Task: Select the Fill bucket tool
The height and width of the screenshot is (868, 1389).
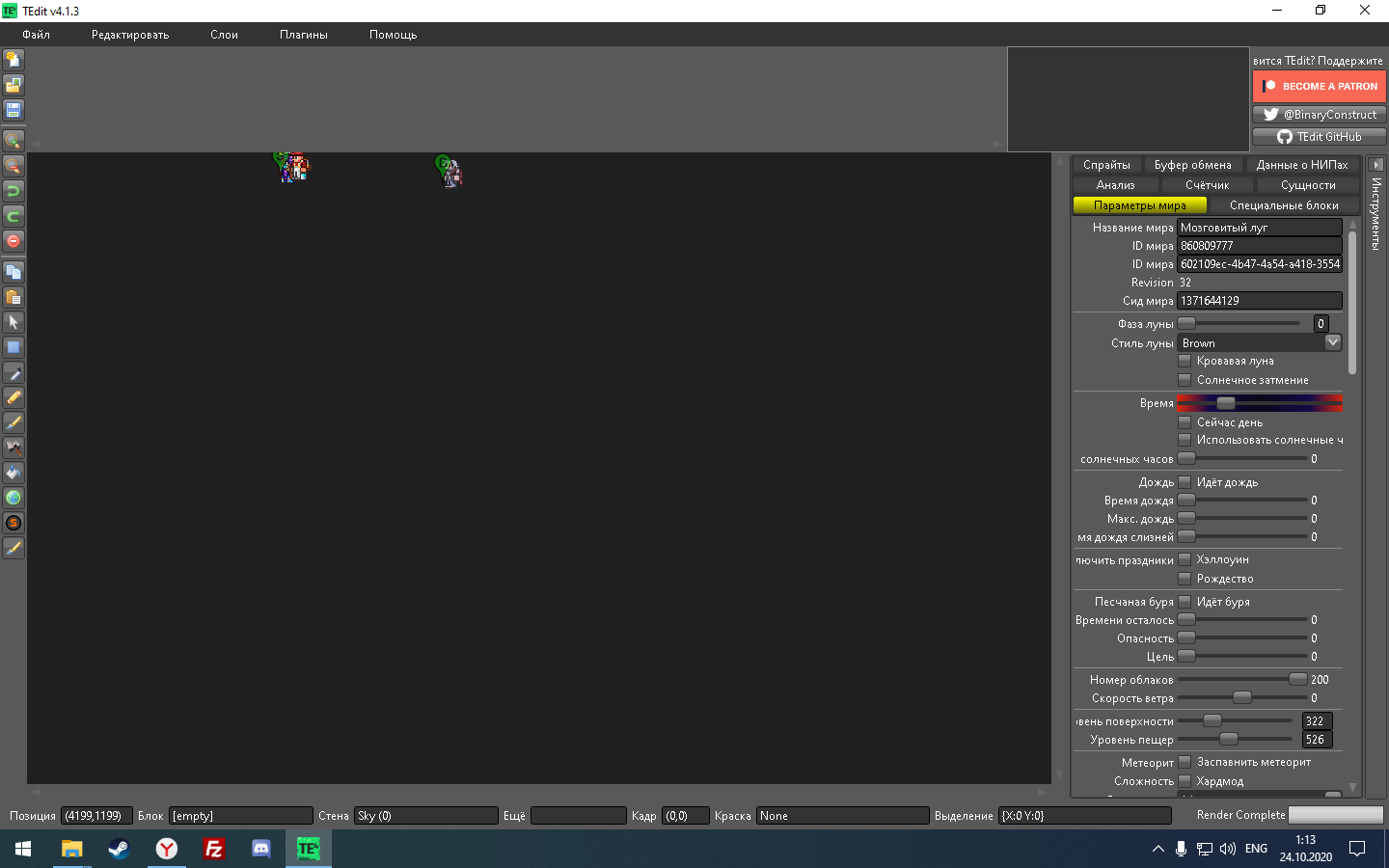Action: 14,473
